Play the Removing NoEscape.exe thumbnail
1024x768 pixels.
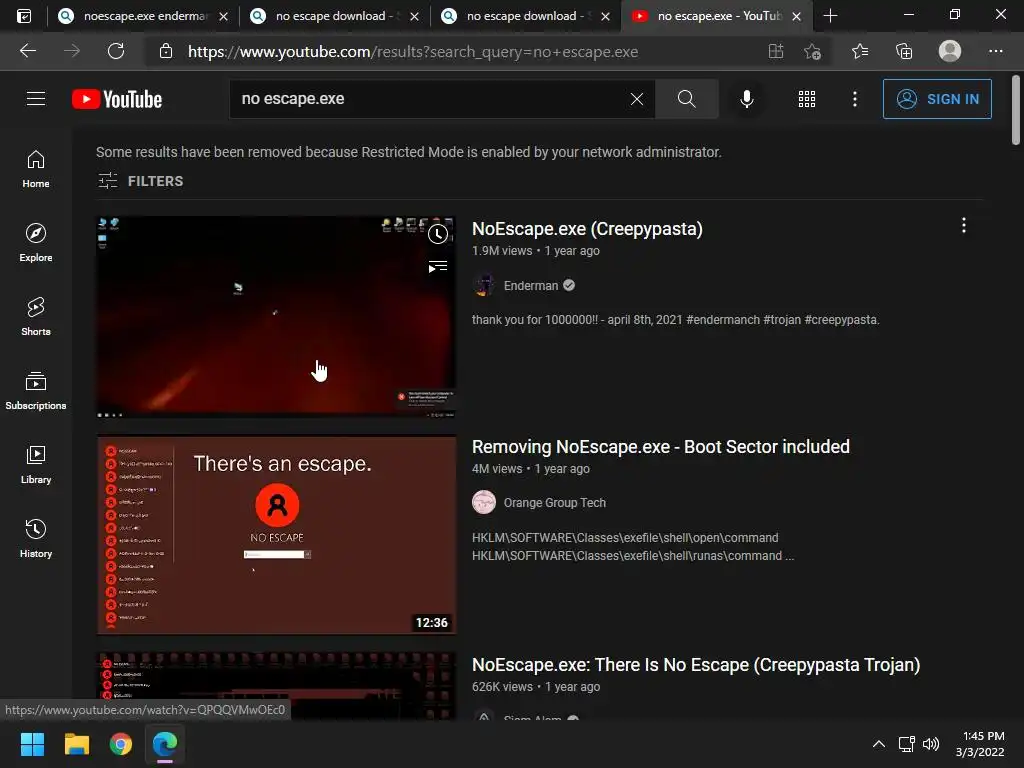(276, 535)
